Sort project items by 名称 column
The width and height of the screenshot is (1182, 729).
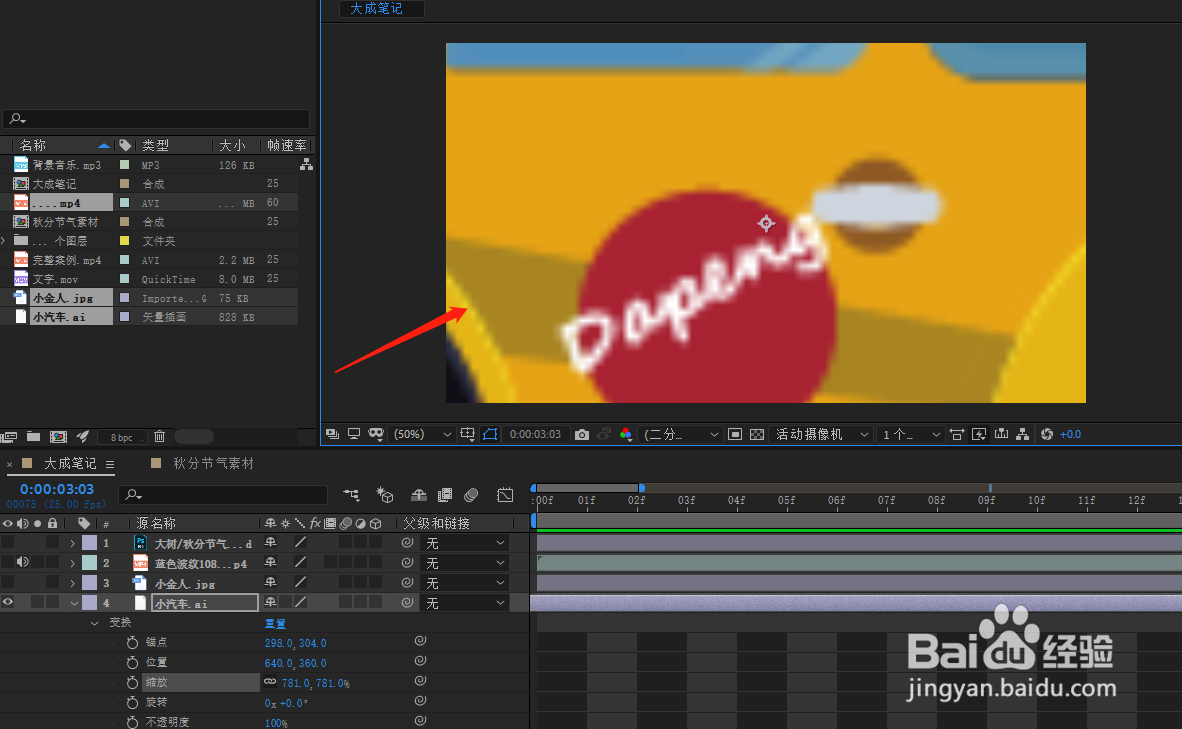32,145
